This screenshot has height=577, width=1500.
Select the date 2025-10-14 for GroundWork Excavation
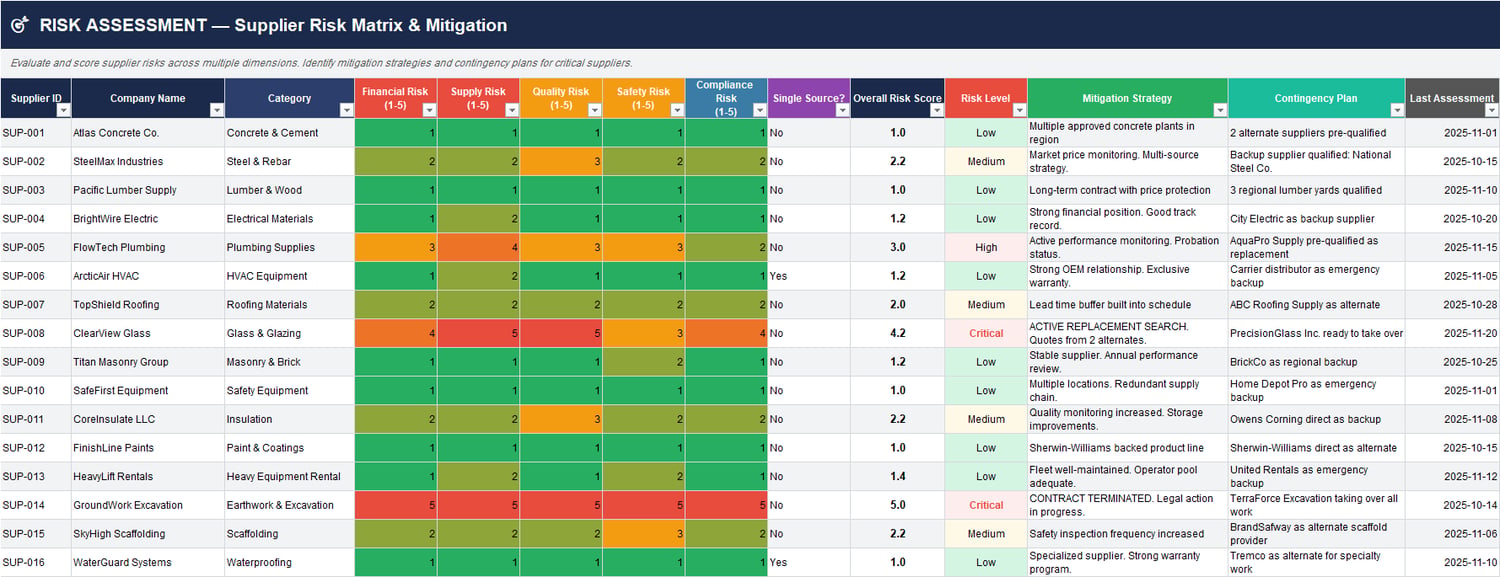(1452, 505)
